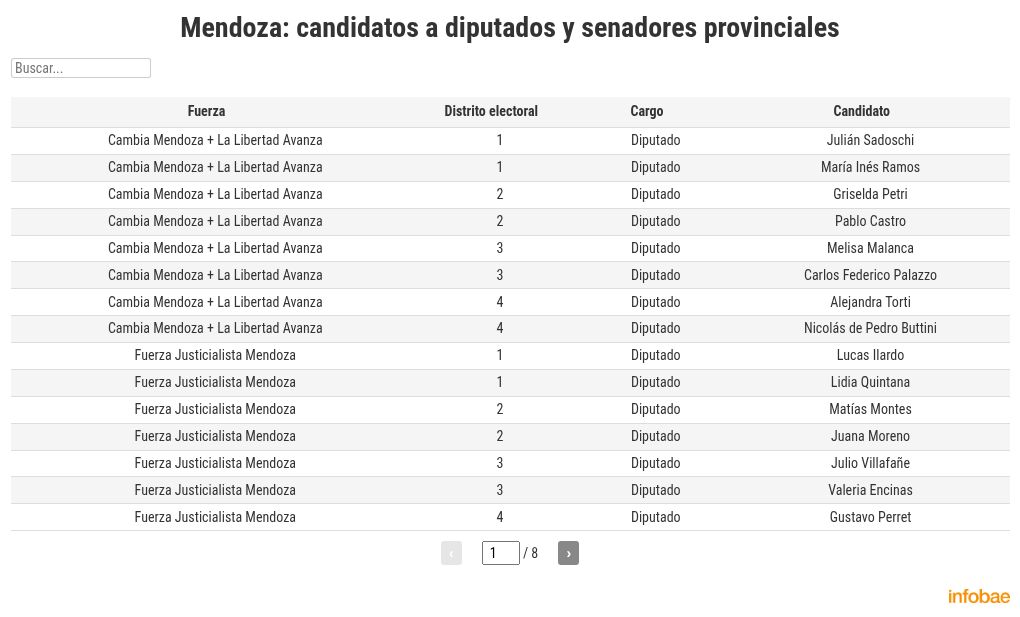This screenshot has height=617, width=1020.
Task: Click the previous page arrow button
Action: coord(451,553)
